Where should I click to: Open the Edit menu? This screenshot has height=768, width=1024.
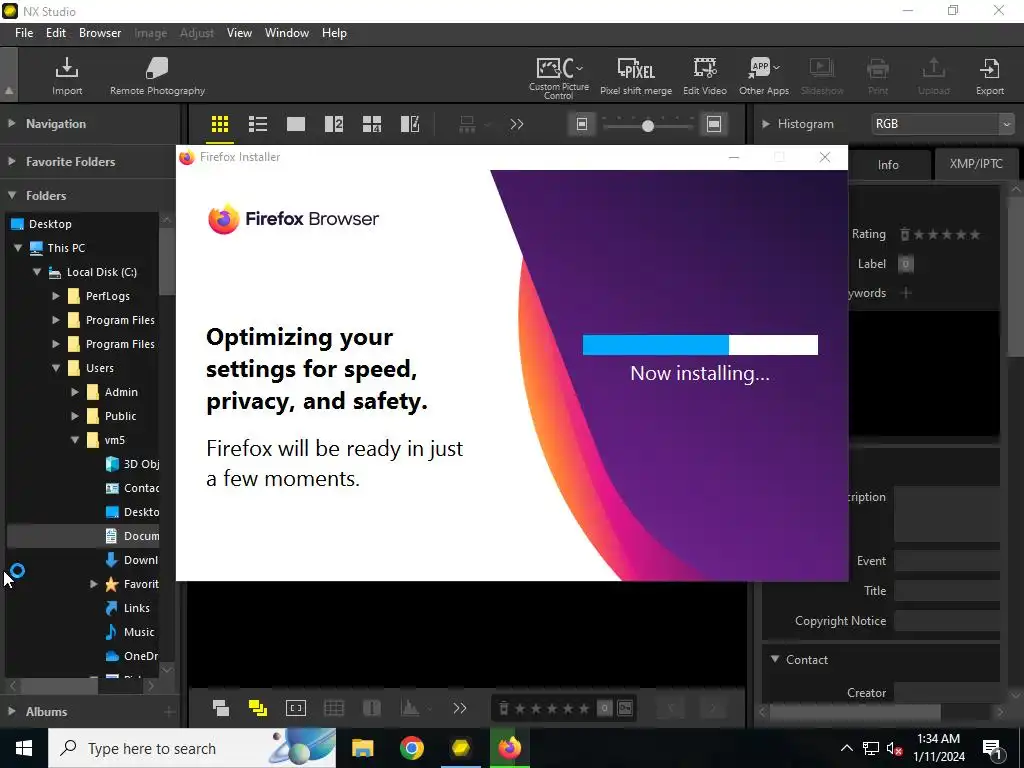[56, 33]
